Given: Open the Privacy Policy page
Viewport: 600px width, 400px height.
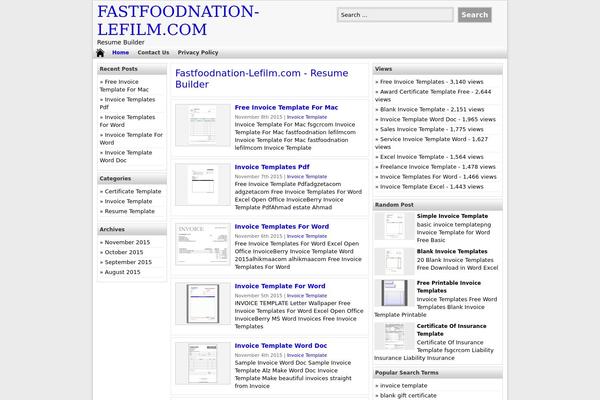Looking at the screenshot, I should coord(198,52).
